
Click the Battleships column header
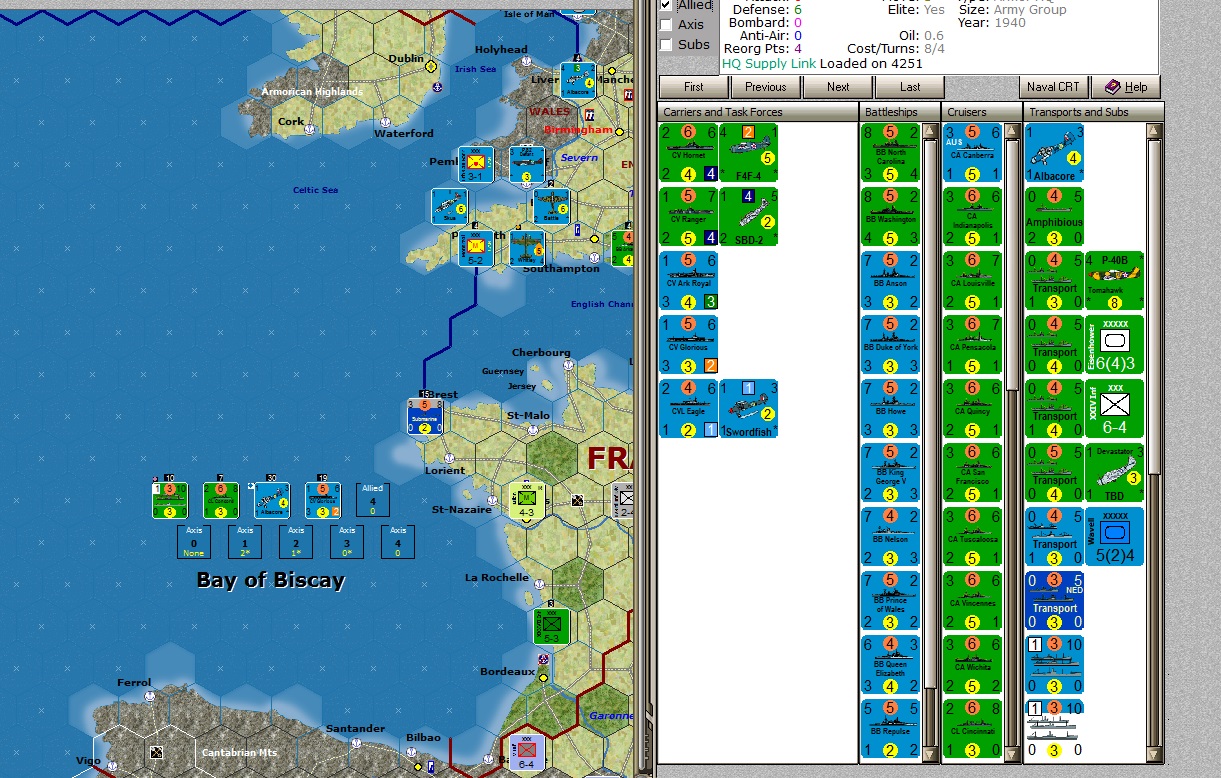(901, 112)
